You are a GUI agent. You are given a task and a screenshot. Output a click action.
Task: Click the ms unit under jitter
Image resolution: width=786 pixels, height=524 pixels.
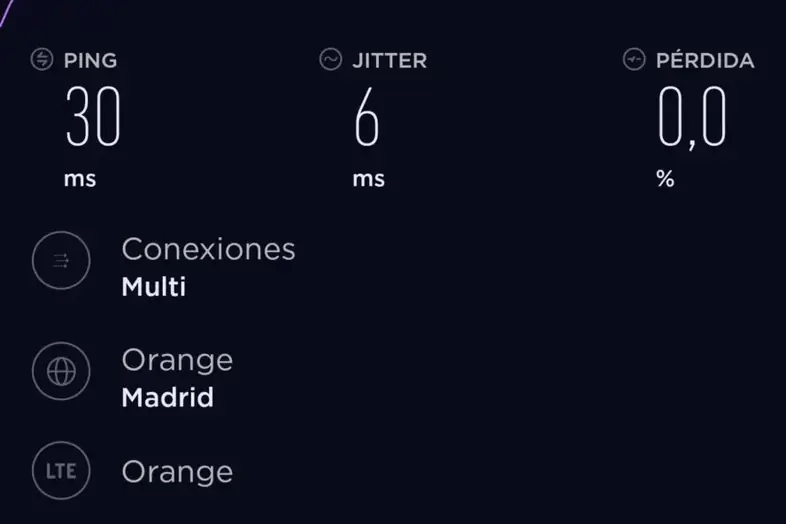[368, 179]
